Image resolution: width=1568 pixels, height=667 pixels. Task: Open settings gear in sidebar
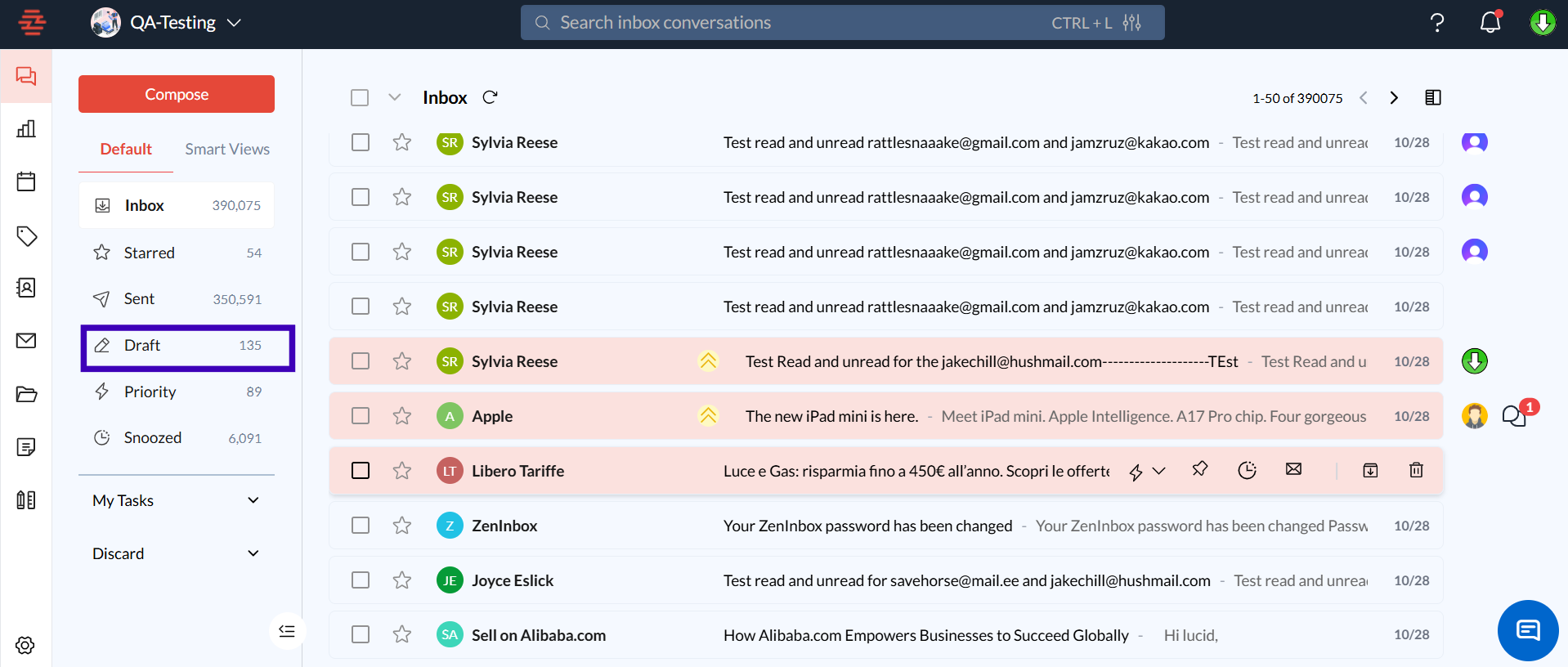point(25,645)
